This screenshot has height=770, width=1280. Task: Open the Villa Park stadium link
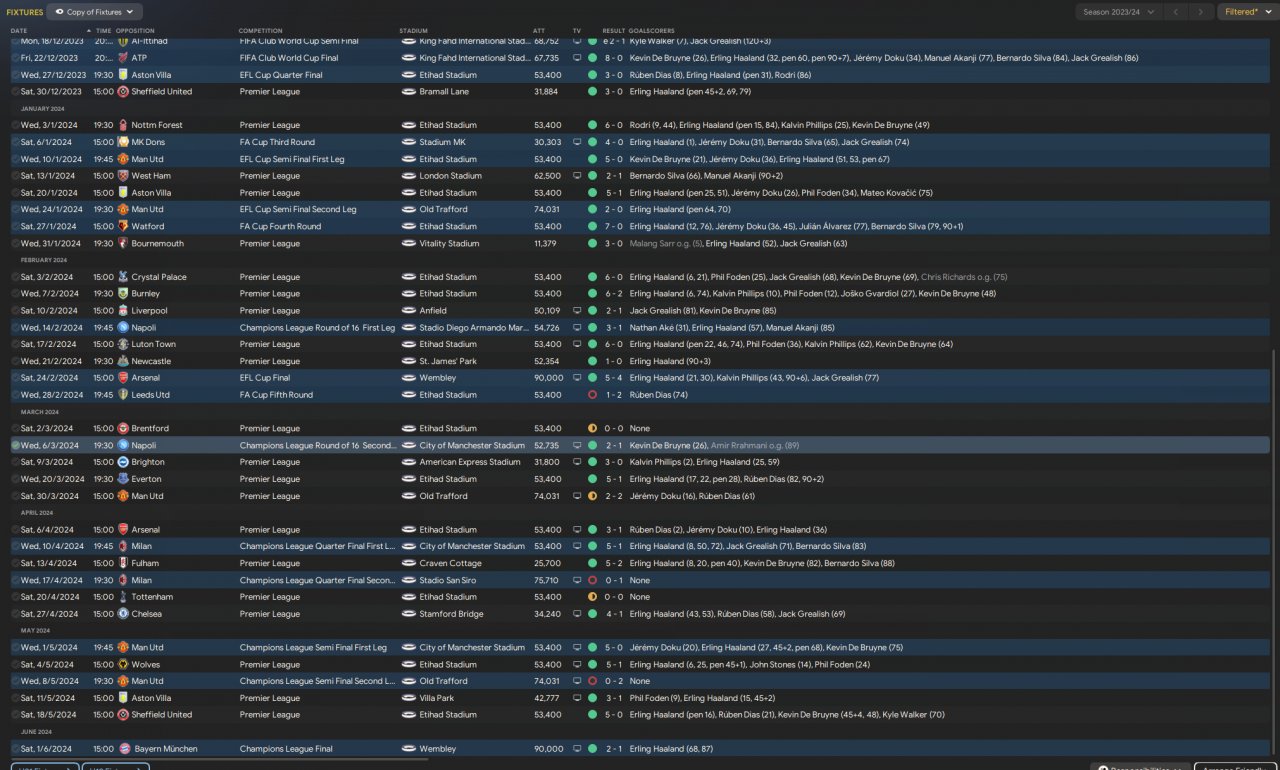(x=437, y=698)
